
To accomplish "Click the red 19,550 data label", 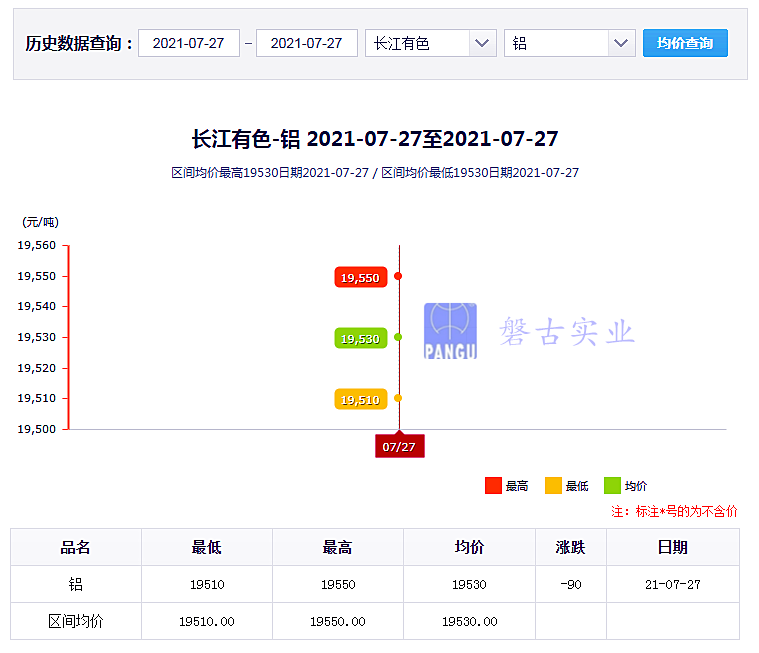I will [360, 278].
